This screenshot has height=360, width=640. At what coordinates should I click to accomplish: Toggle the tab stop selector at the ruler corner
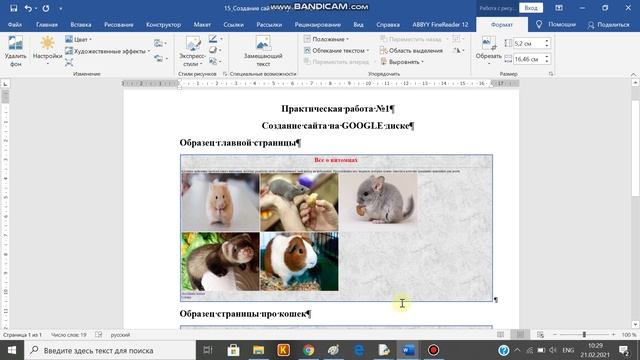click(x=5, y=84)
